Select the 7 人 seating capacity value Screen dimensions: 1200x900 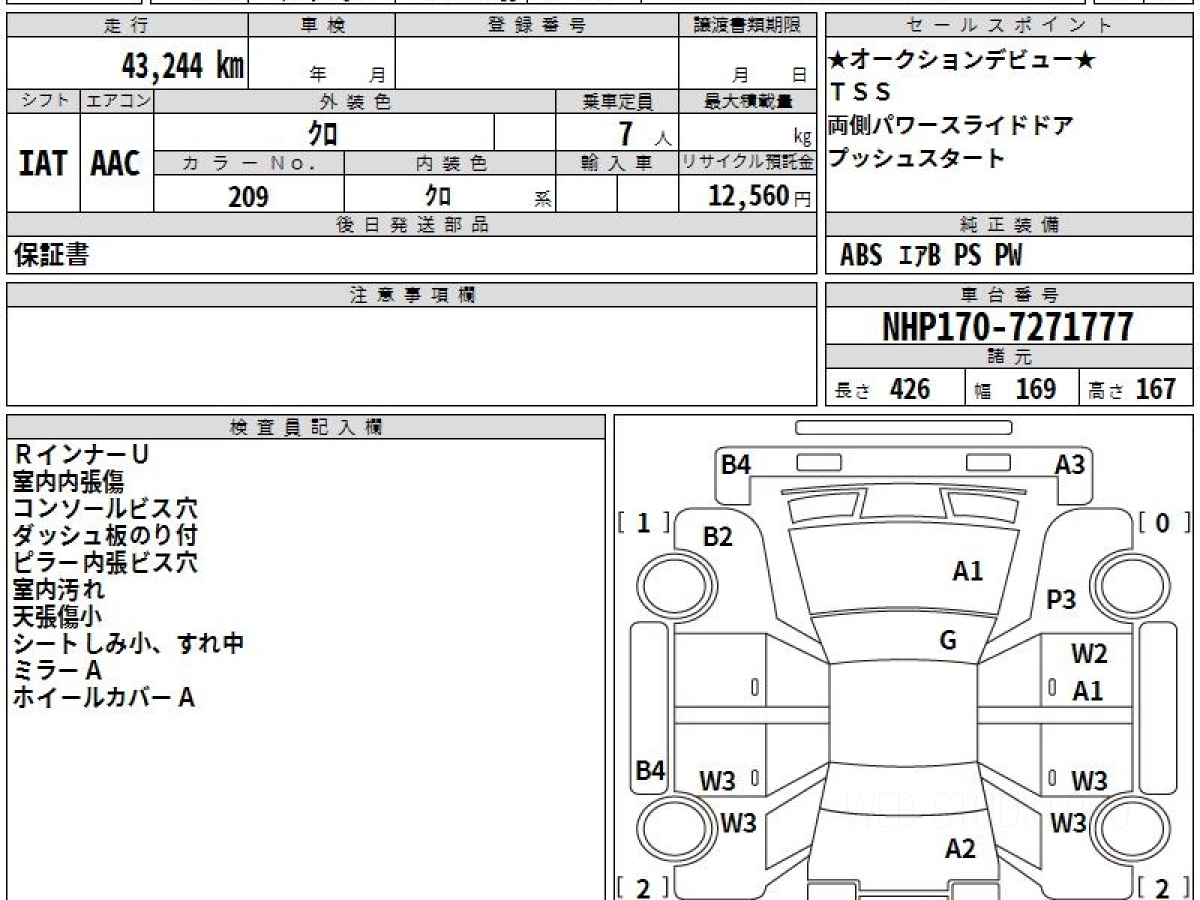(x=643, y=133)
